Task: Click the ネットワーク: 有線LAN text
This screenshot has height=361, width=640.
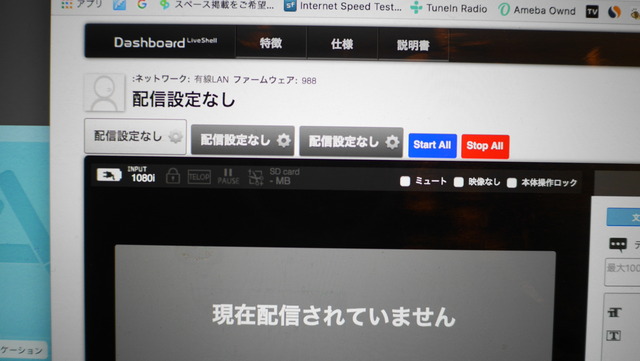Action: coord(181,79)
